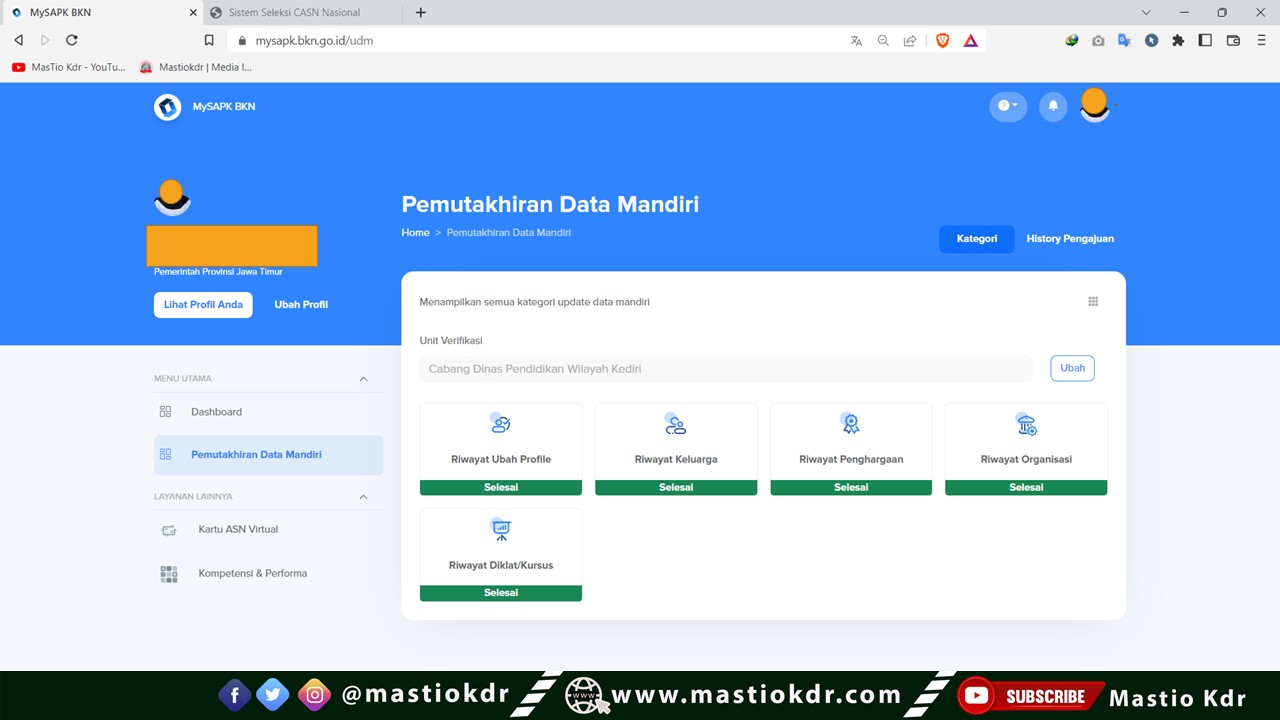The height and width of the screenshot is (720, 1280).
Task: Open the profile avatar dropdown
Action: coord(1094,106)
